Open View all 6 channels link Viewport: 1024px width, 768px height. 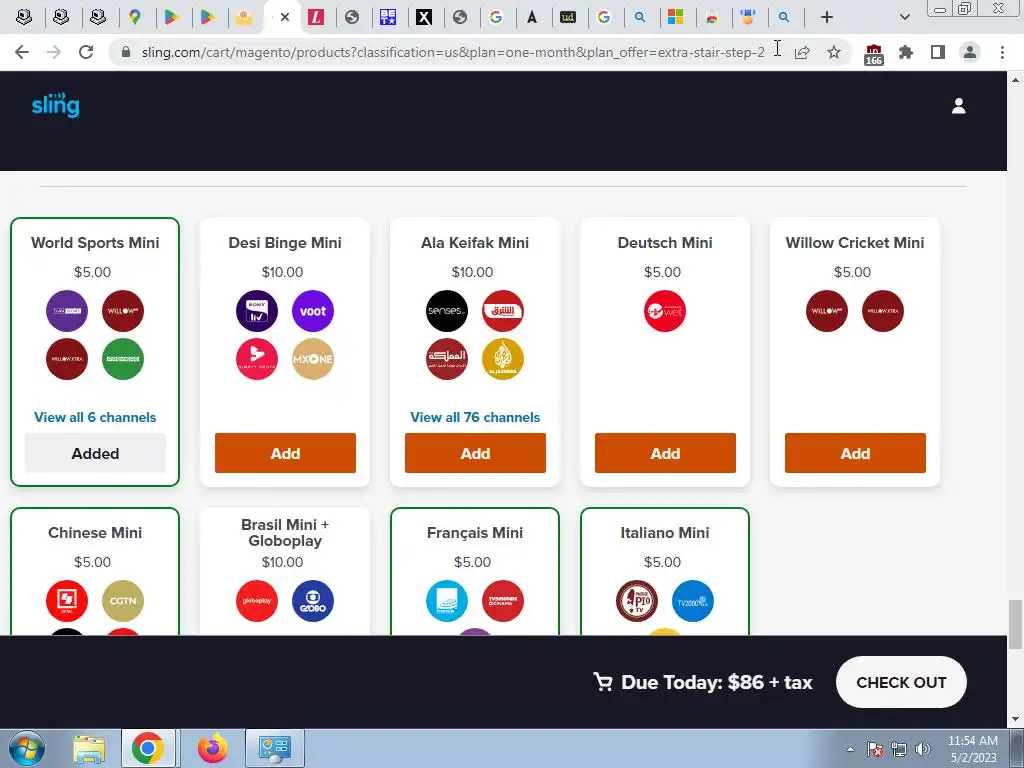(x=95, y=417)
